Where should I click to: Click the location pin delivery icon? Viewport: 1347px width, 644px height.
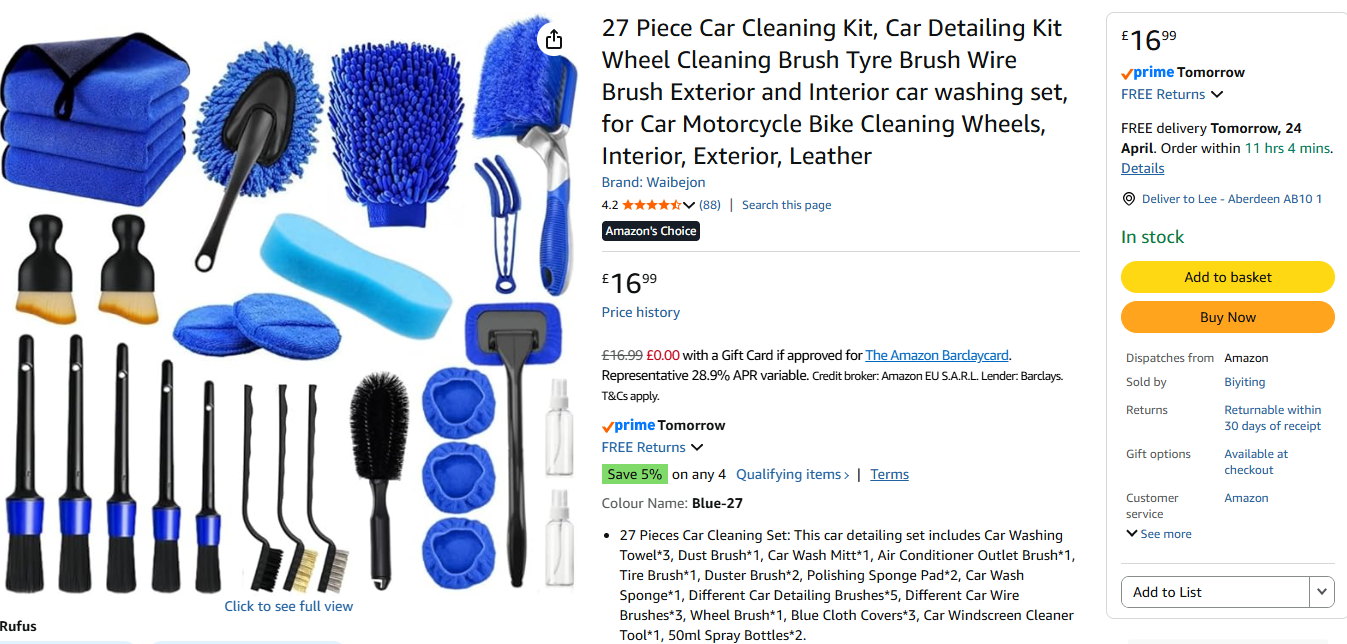(x=1129, y=199)
